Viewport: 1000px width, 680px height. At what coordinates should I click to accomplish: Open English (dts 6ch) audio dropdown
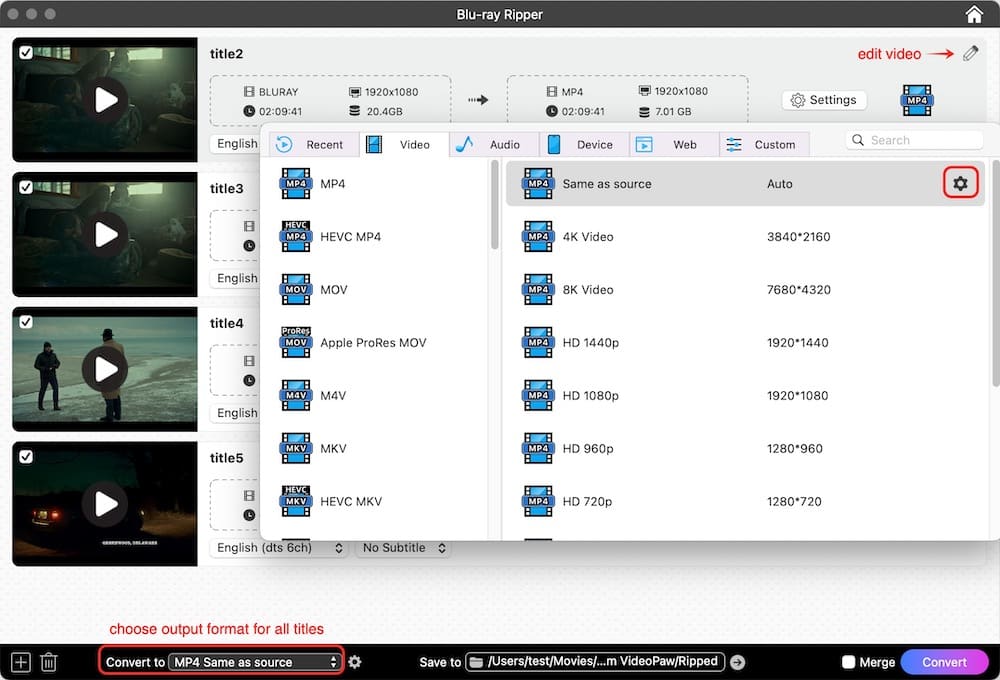[x=280, y=548]
